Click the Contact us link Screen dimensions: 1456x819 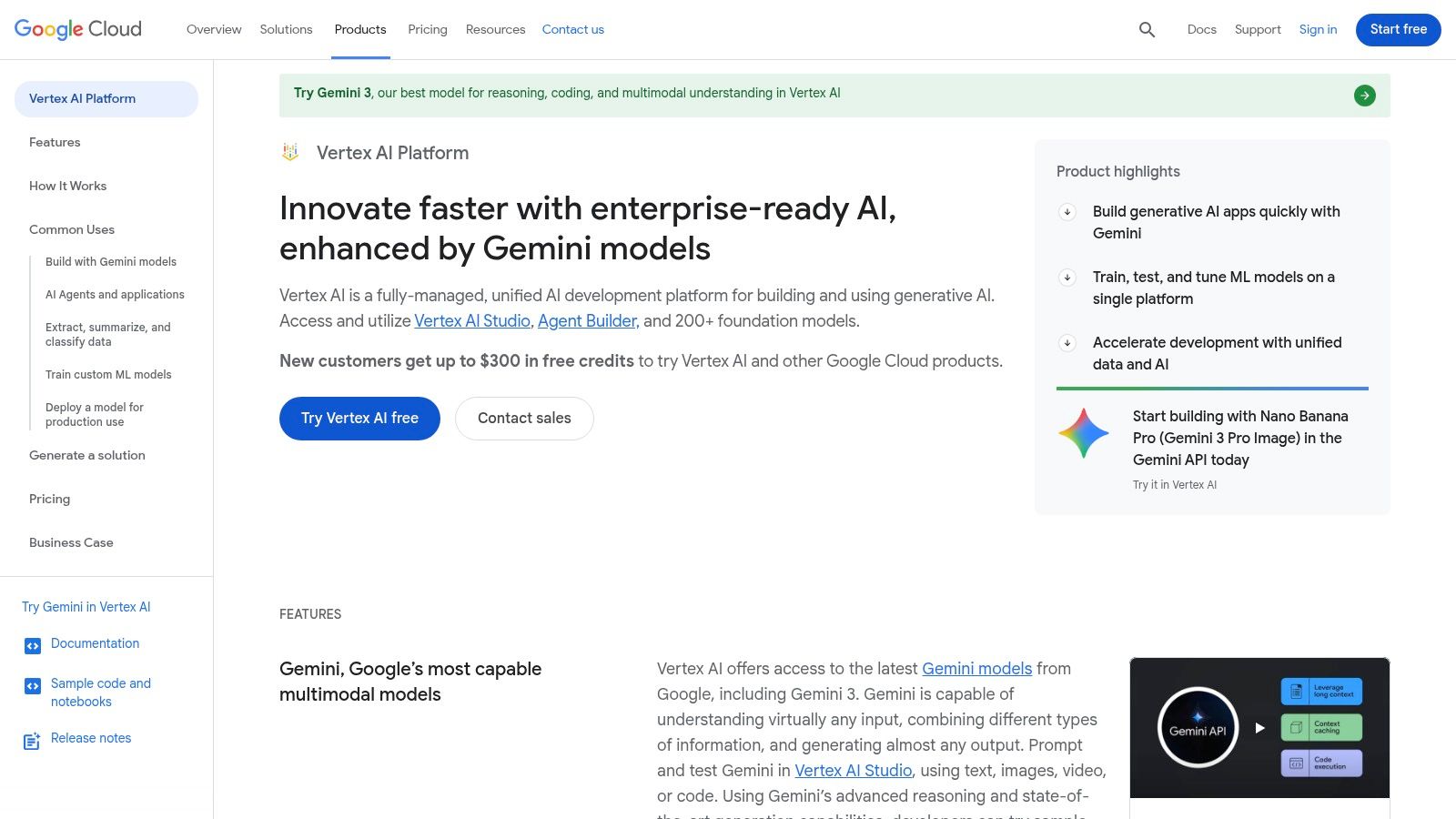573,30
